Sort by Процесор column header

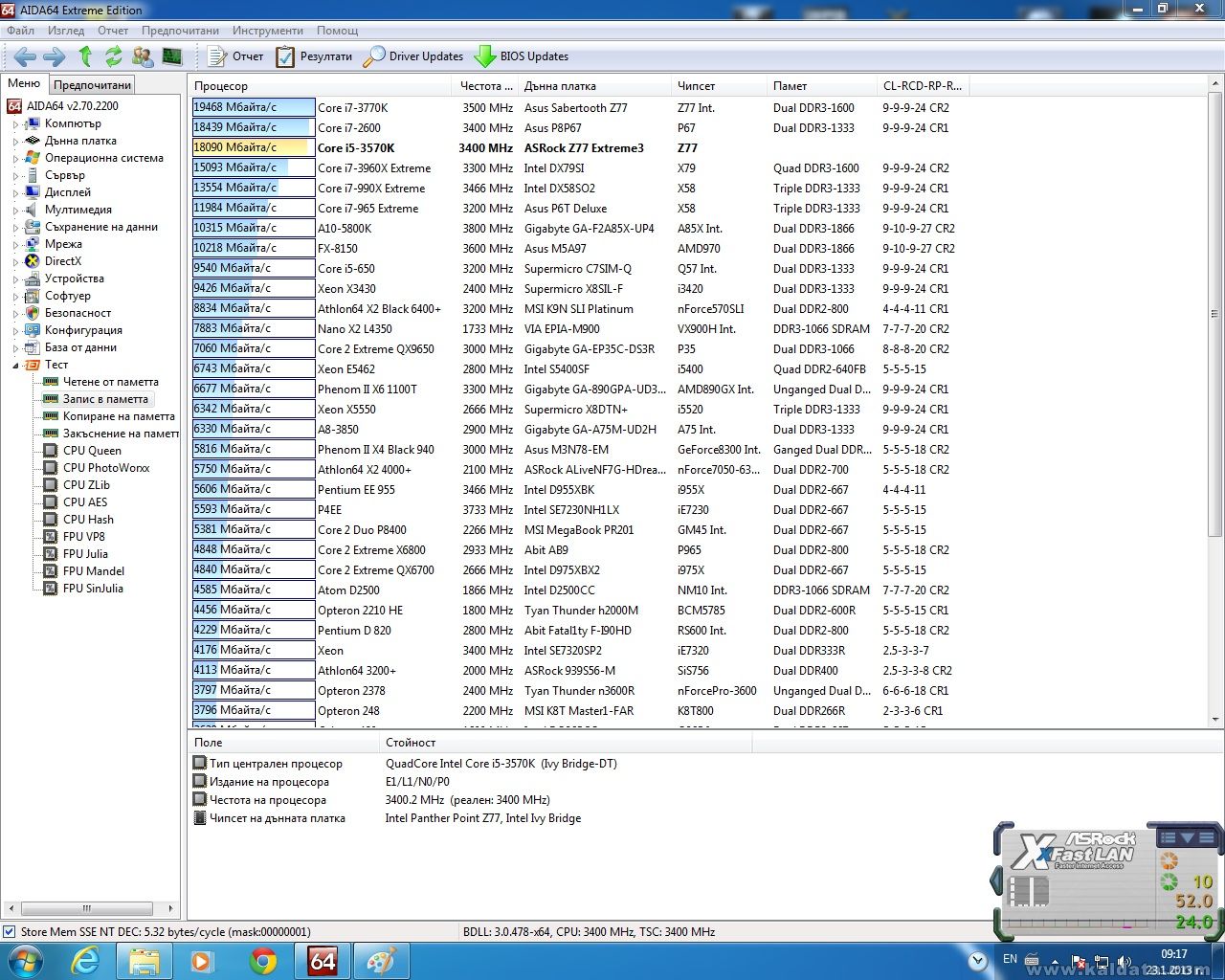320,86
